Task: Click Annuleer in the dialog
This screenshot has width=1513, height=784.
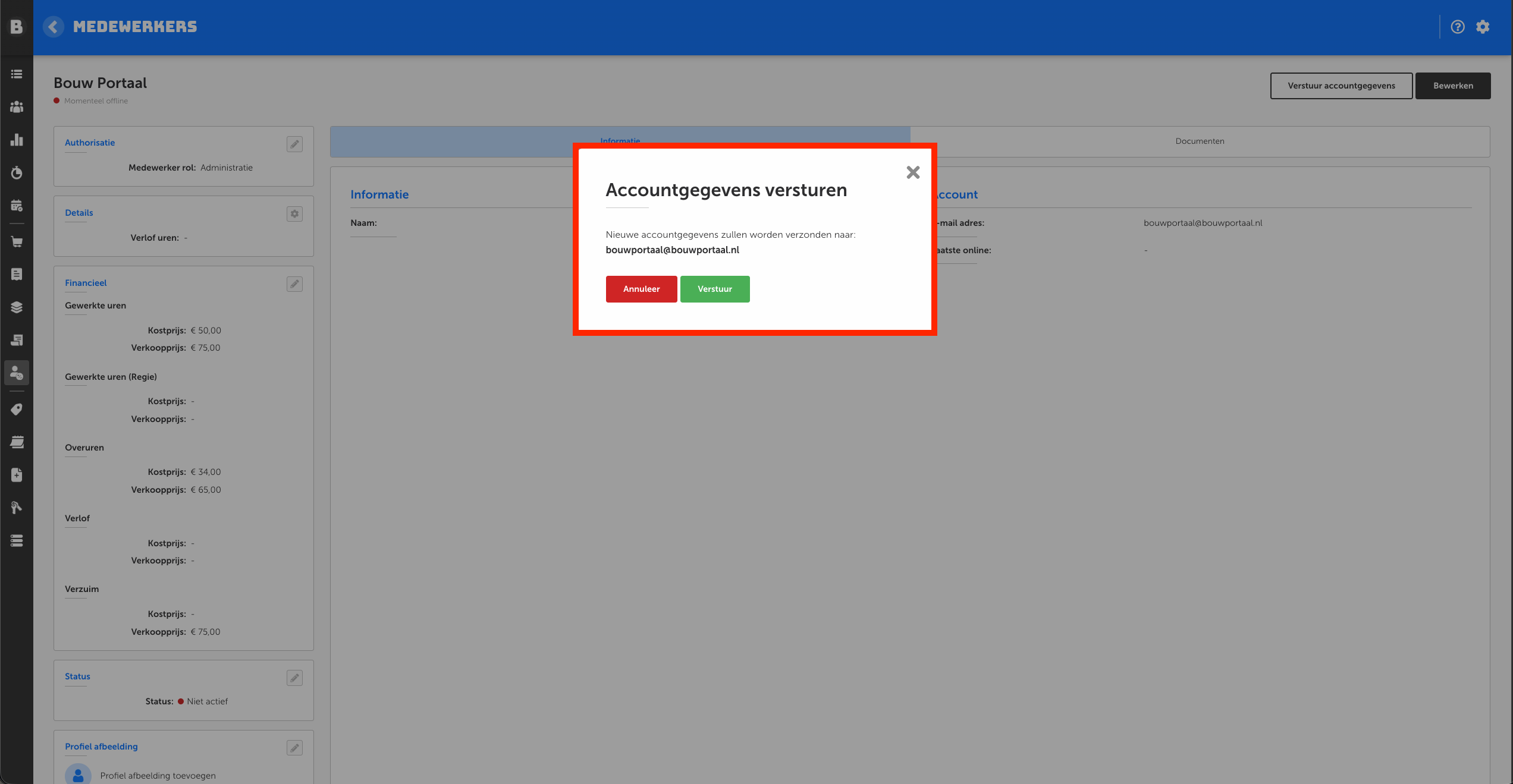Action: [x=641, y=289]
